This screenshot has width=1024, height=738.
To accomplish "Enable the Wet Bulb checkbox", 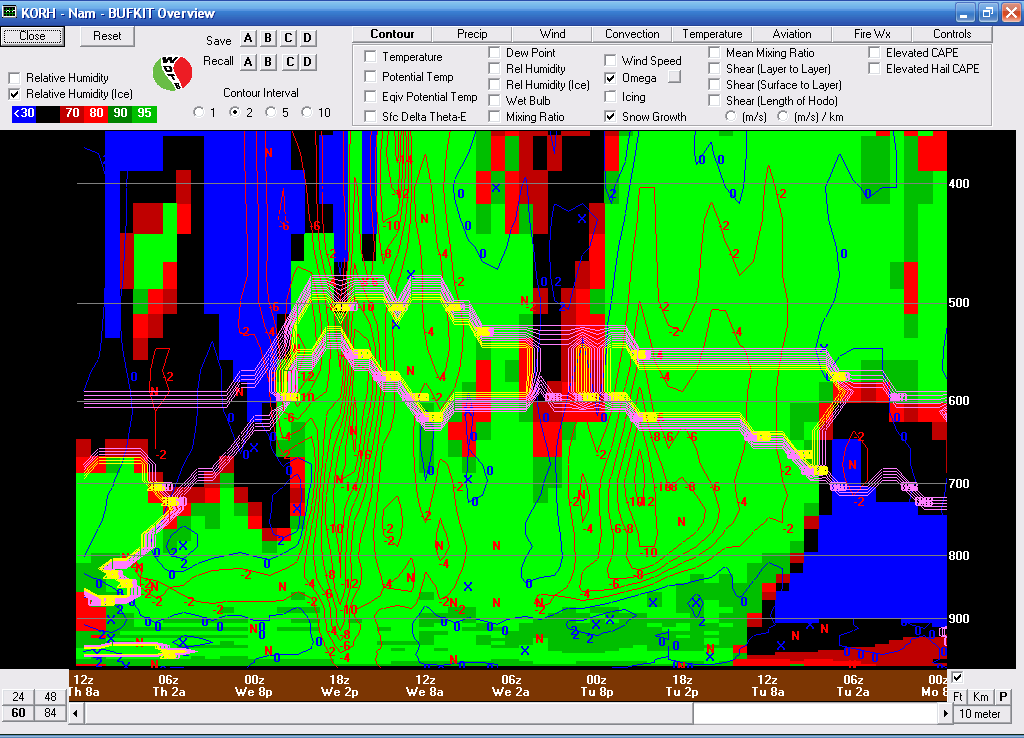I will point(494,101).
